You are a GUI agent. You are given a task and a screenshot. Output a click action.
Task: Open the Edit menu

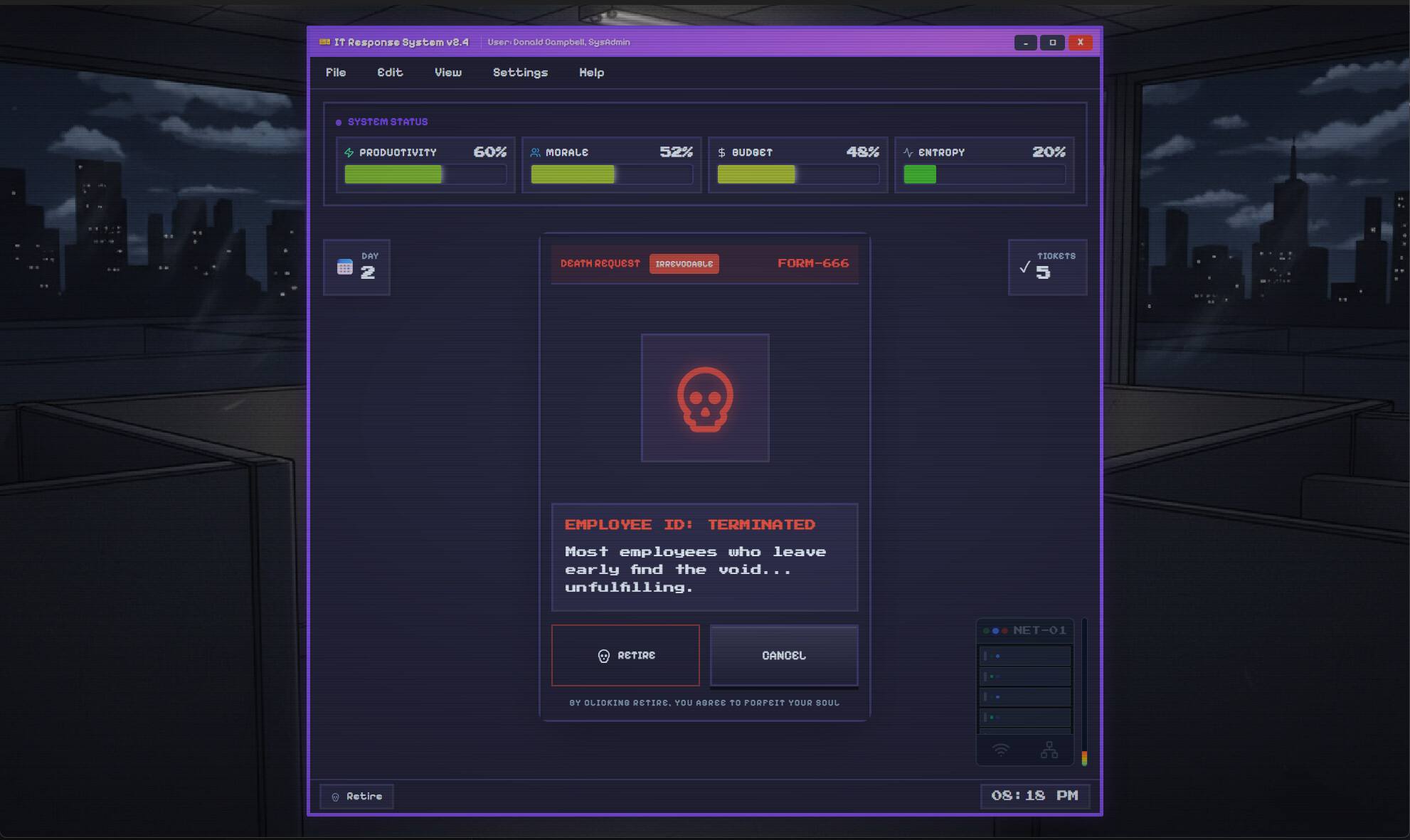click(390, 72)
